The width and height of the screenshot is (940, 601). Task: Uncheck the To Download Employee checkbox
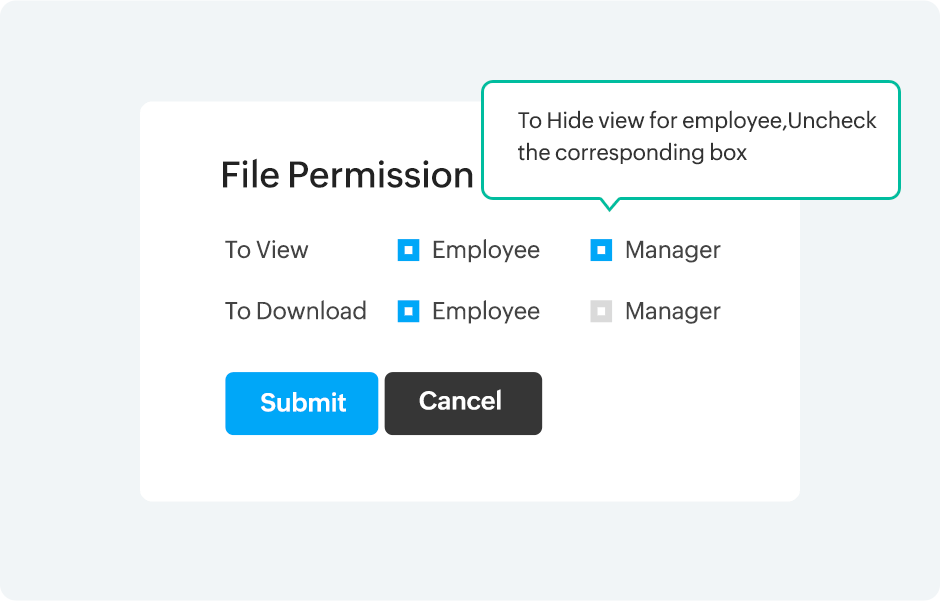[x=408, y=311]
